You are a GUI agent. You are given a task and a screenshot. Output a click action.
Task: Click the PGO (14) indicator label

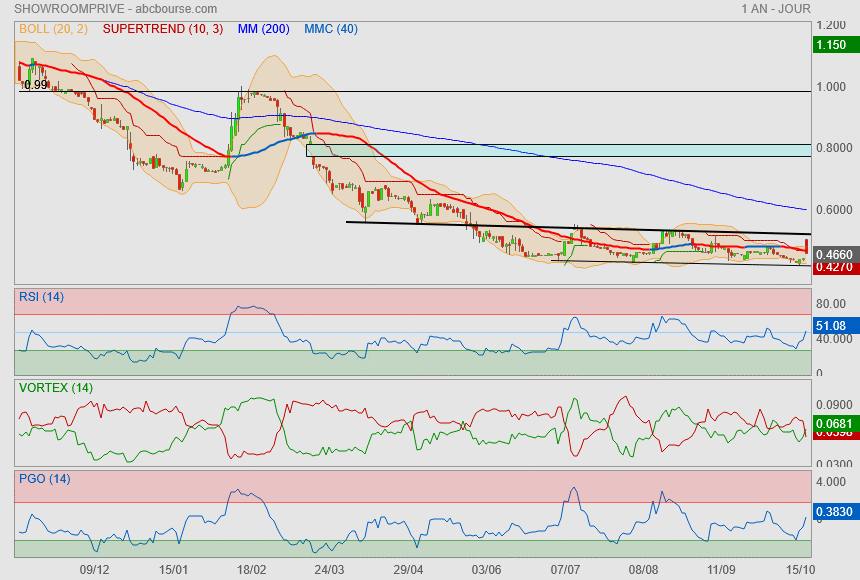(x=44, y=478)
